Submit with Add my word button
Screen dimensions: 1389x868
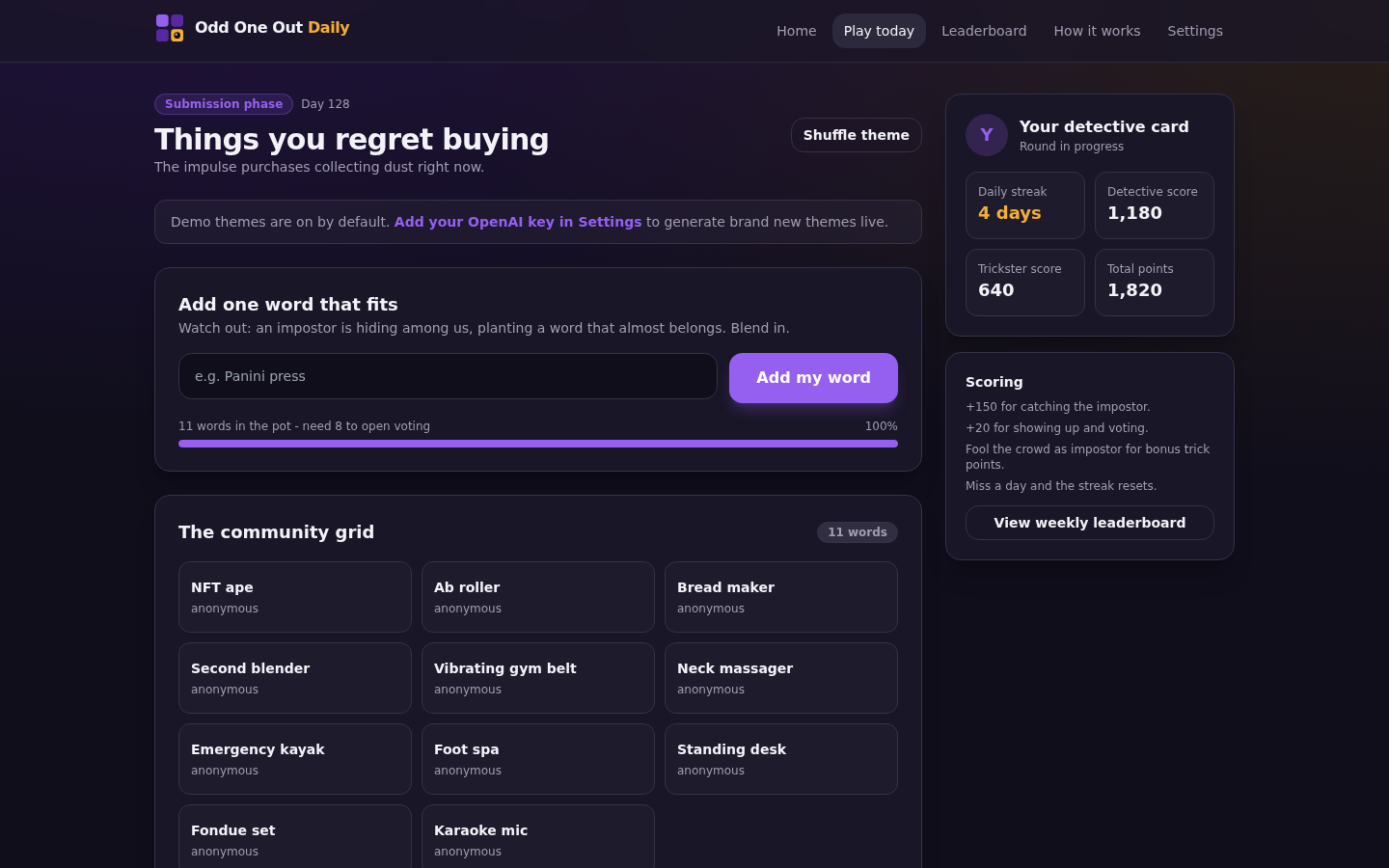click(813, 378)
